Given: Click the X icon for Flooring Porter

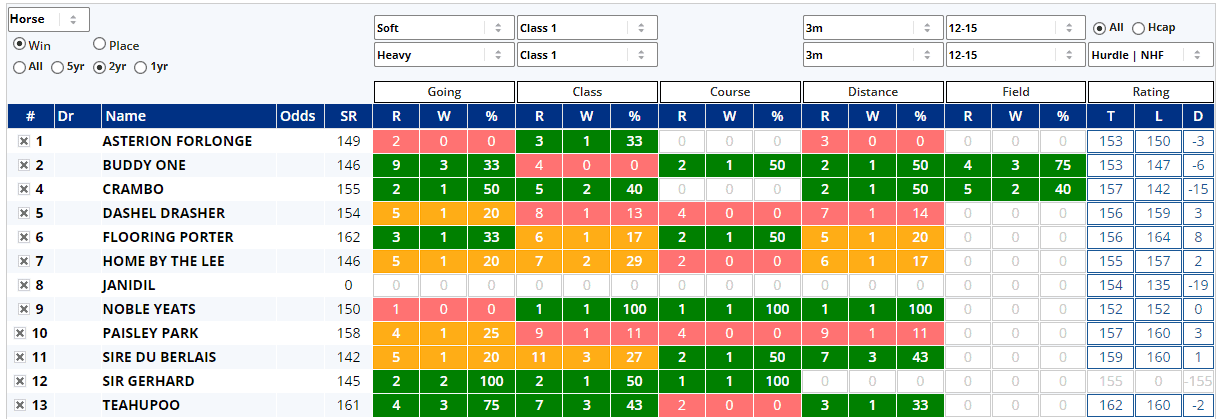Looking at the screenshot, I should pos(22,238).
